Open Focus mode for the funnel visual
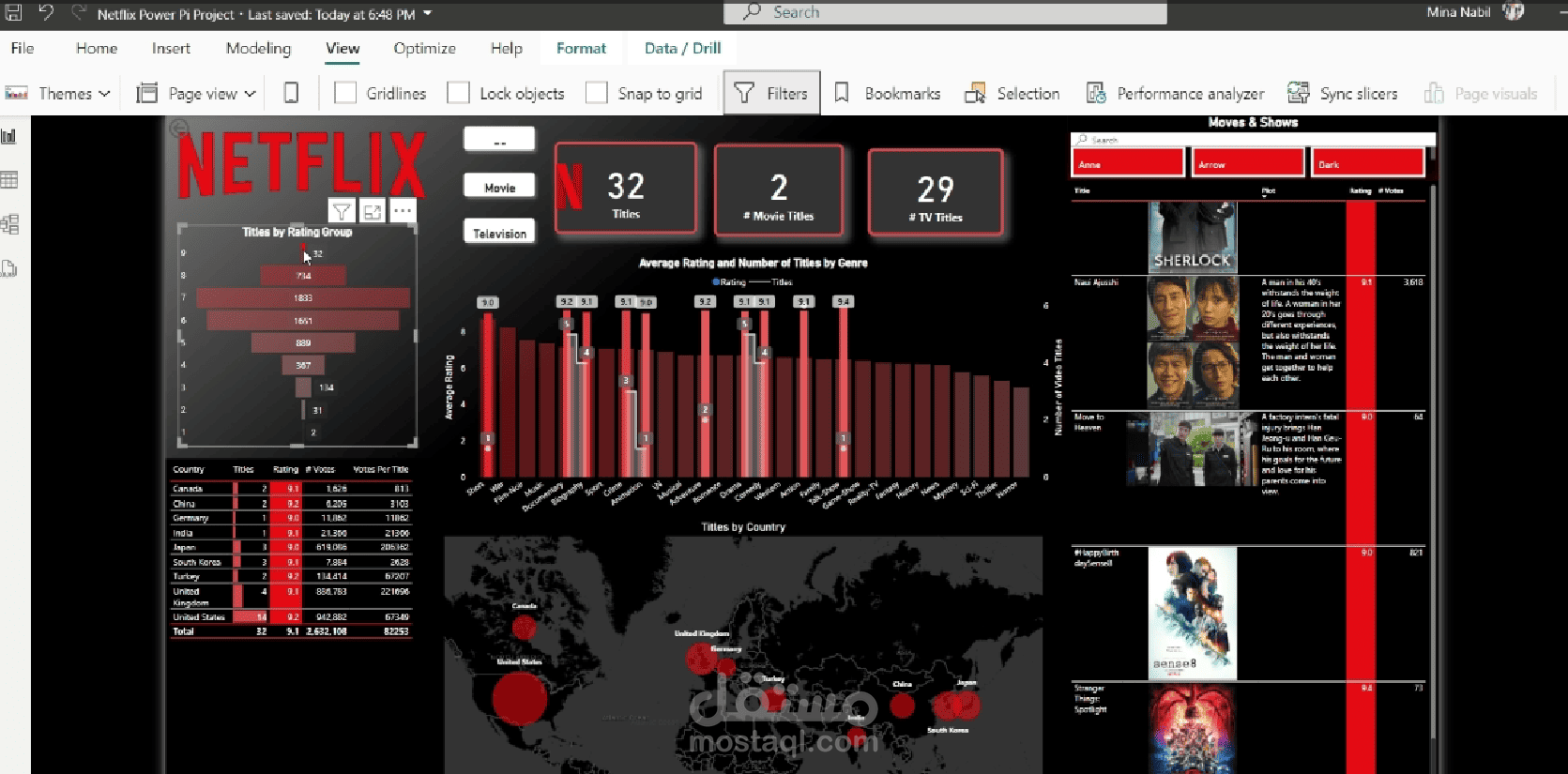This screenshot has height=774, width=1568. coord(373,211)
